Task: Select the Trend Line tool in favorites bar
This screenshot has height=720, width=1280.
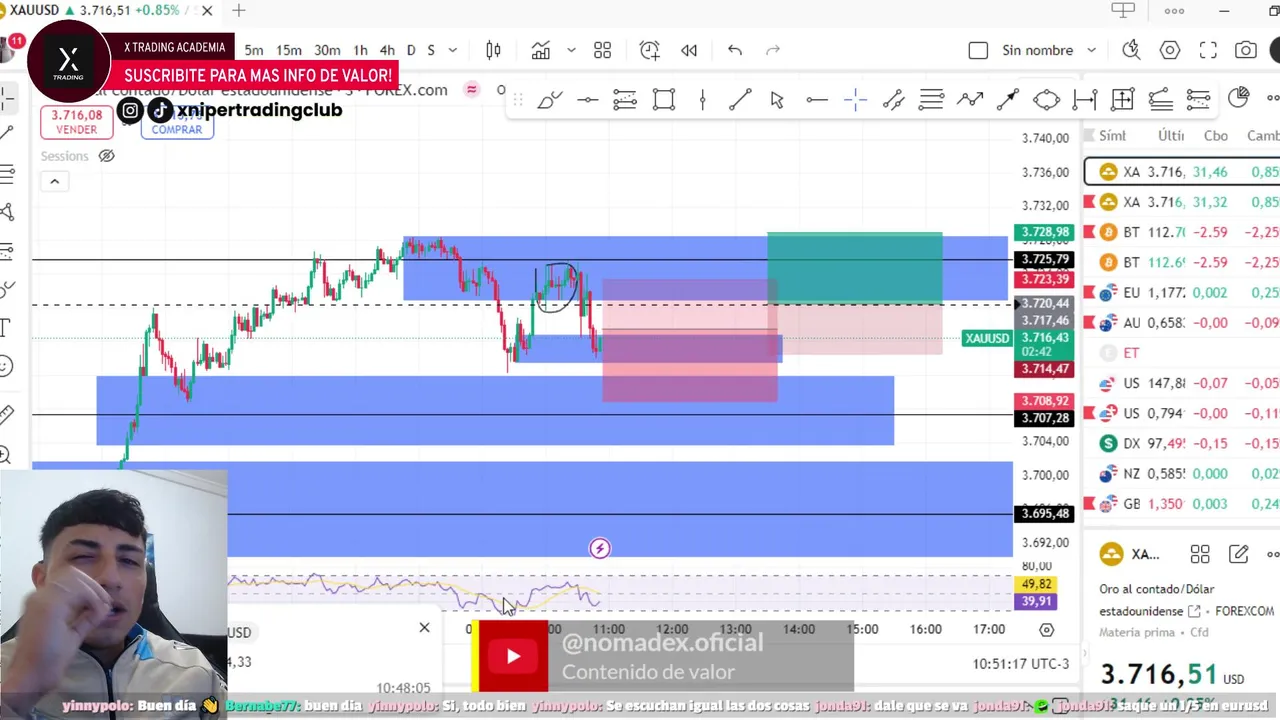Action: click(740, 99)
